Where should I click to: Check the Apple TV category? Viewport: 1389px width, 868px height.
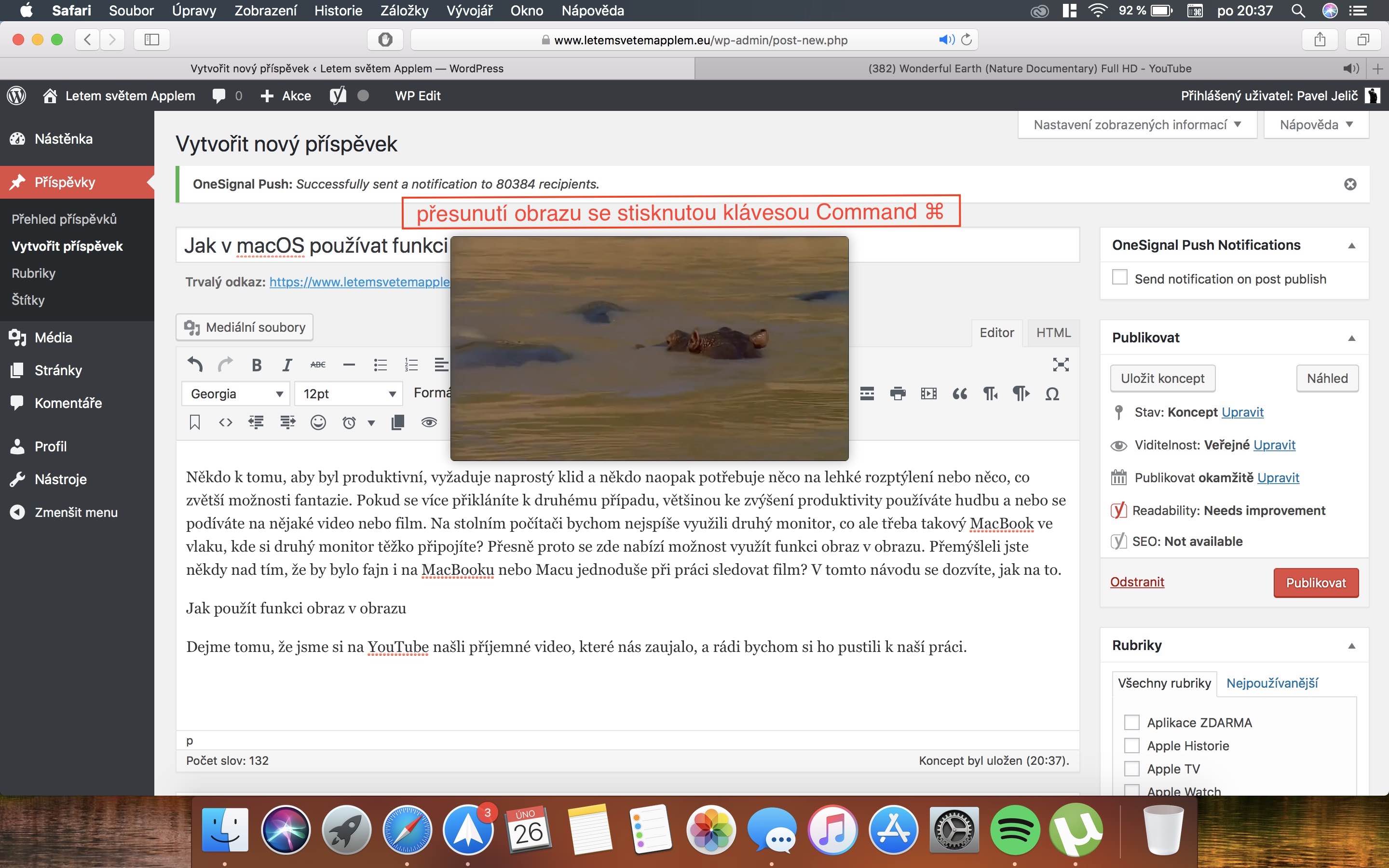click(1131, 768)
